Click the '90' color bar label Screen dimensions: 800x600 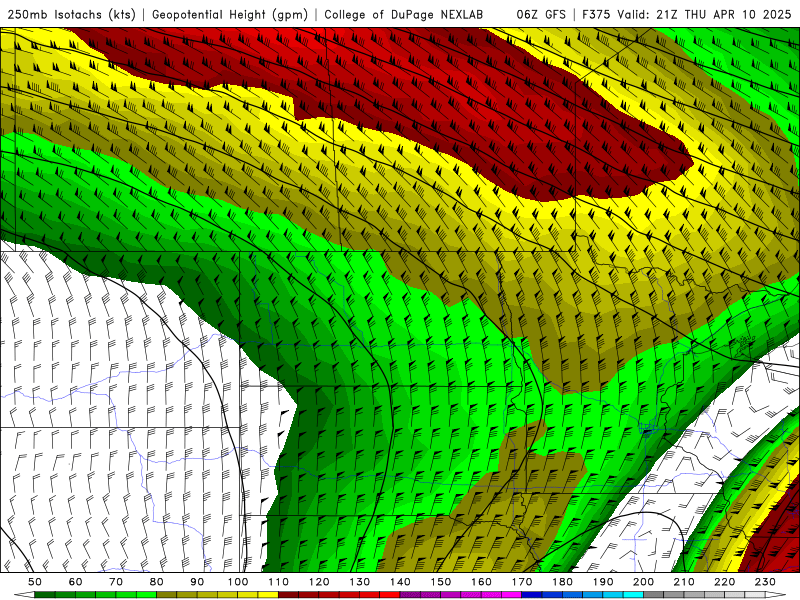click(197, 582)
